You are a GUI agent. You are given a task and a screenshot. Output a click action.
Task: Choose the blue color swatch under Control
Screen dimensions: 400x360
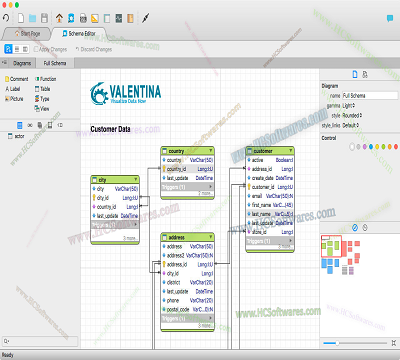[x=371, y=146]
